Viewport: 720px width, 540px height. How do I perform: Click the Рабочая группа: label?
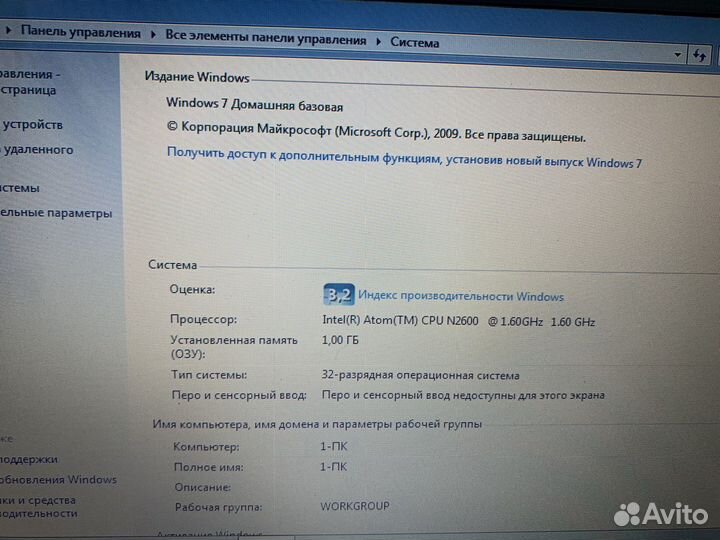coord(218,507)
